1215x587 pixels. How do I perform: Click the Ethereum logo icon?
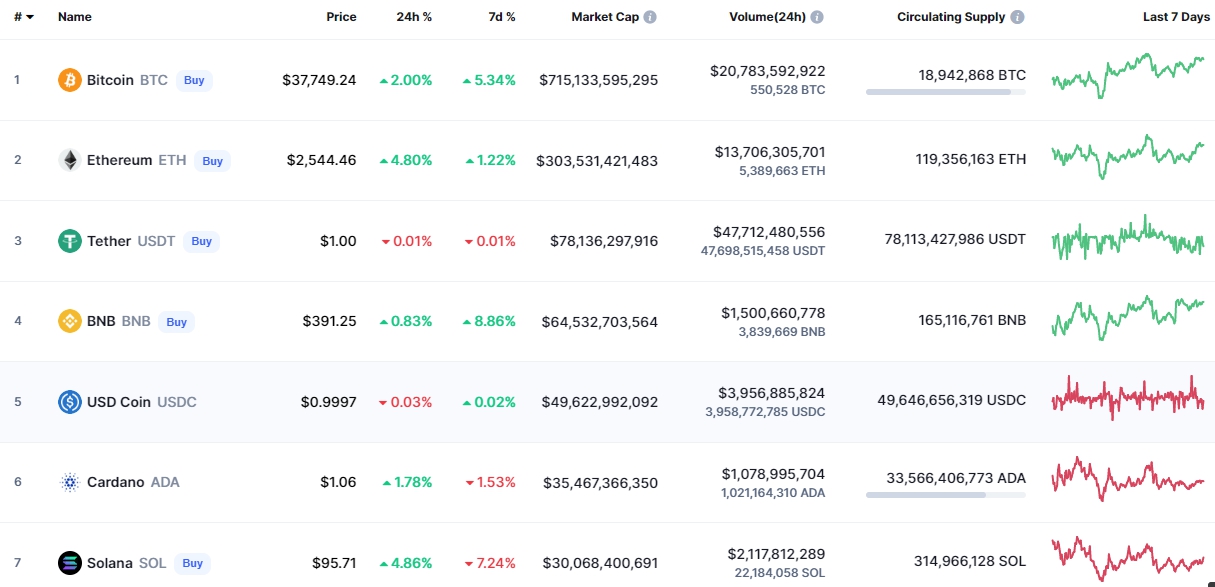coord(70,160)
